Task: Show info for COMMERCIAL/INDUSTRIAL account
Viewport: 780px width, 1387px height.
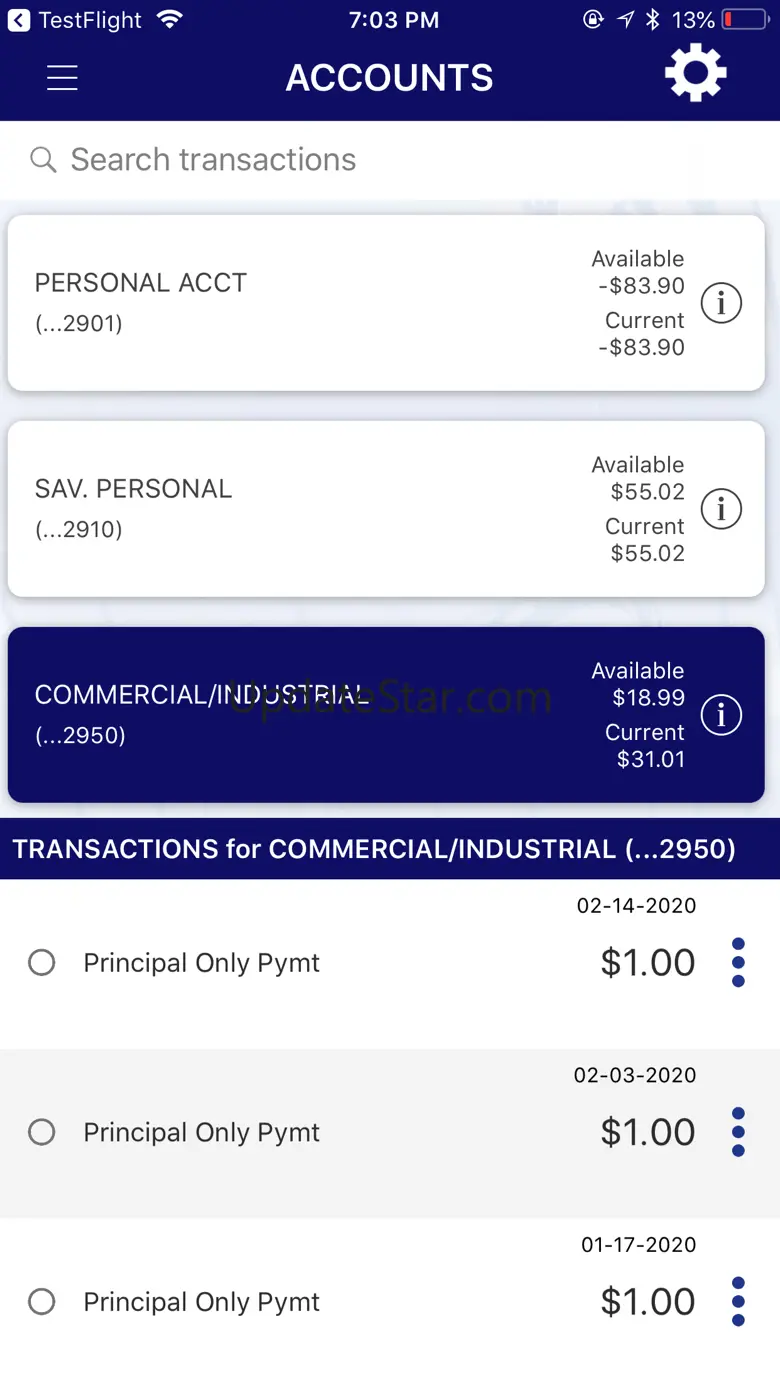Action: tap(721, 715)
